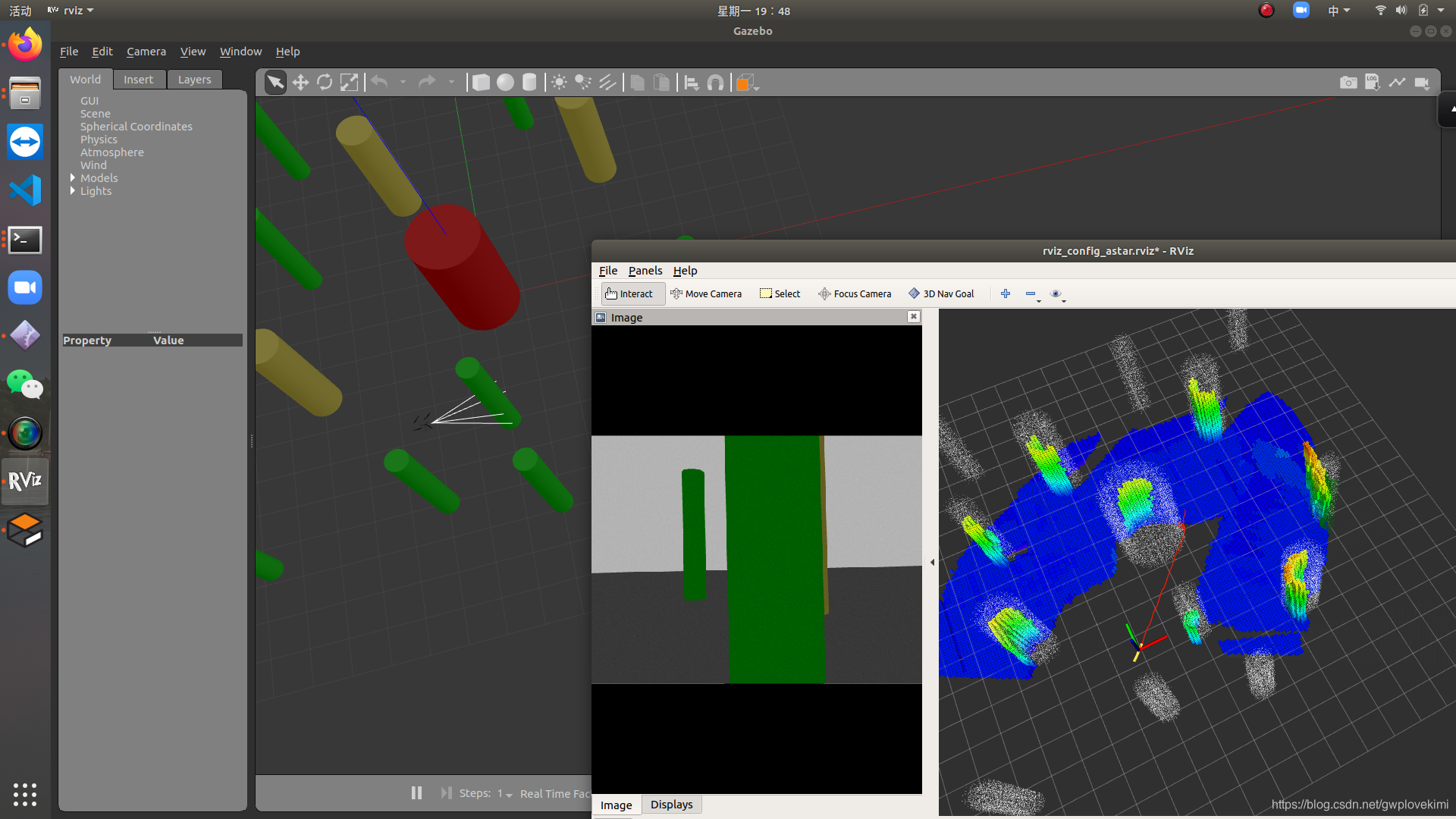The height and width of the screenshot is (819, 1456).
Task: Add a point light
Action: pos(559,83)
